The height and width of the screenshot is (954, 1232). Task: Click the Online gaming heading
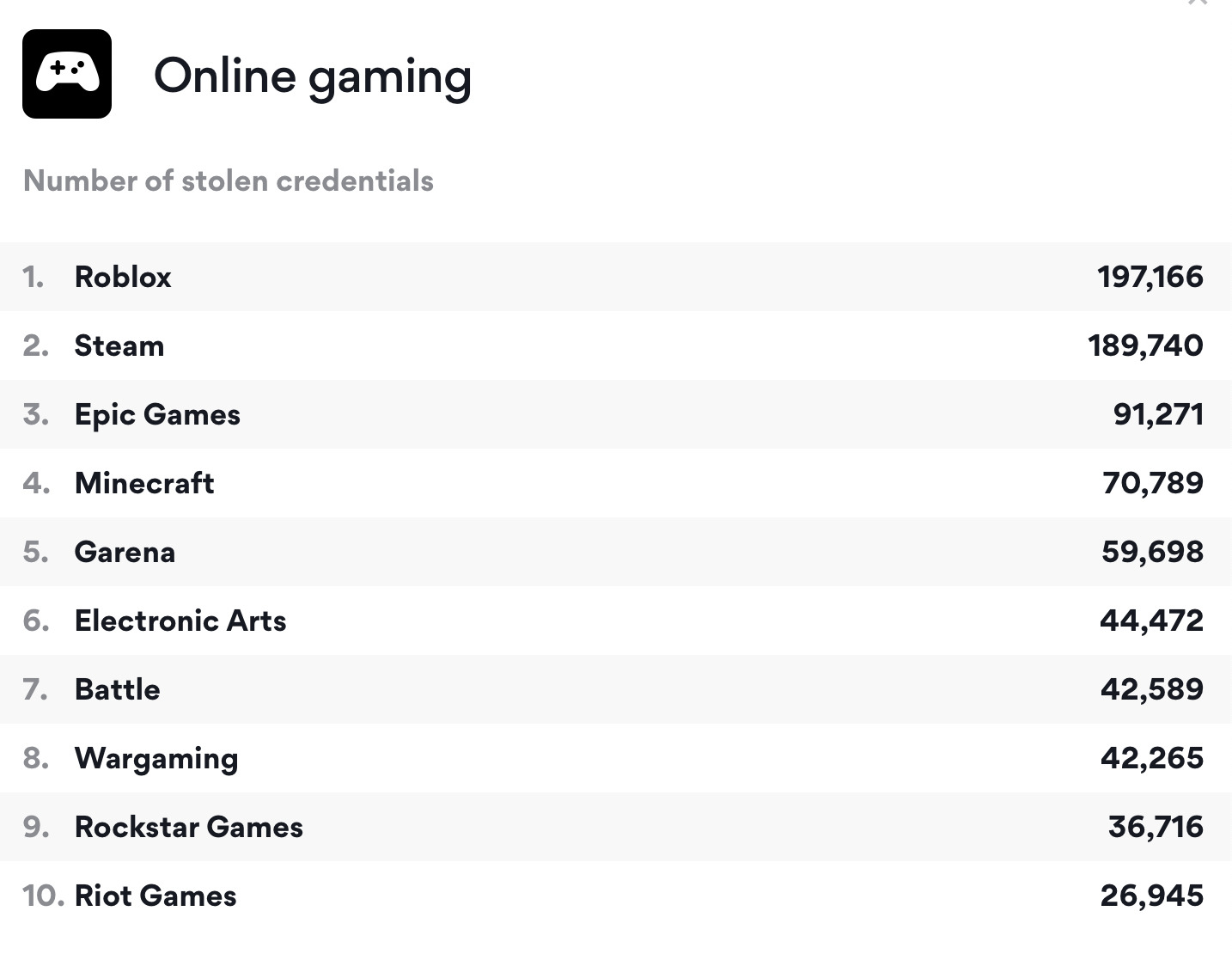pyautogui.click(x=312, y=76)
